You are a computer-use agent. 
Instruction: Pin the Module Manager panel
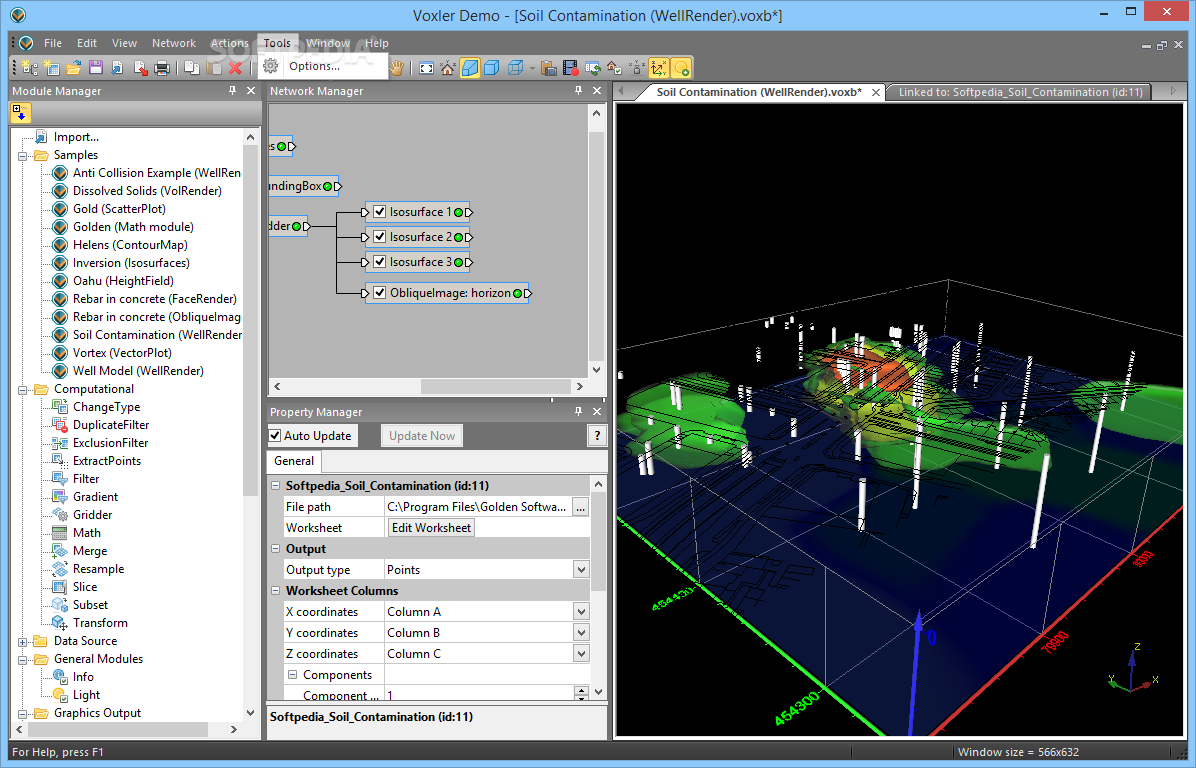click(x=233, y=91)
